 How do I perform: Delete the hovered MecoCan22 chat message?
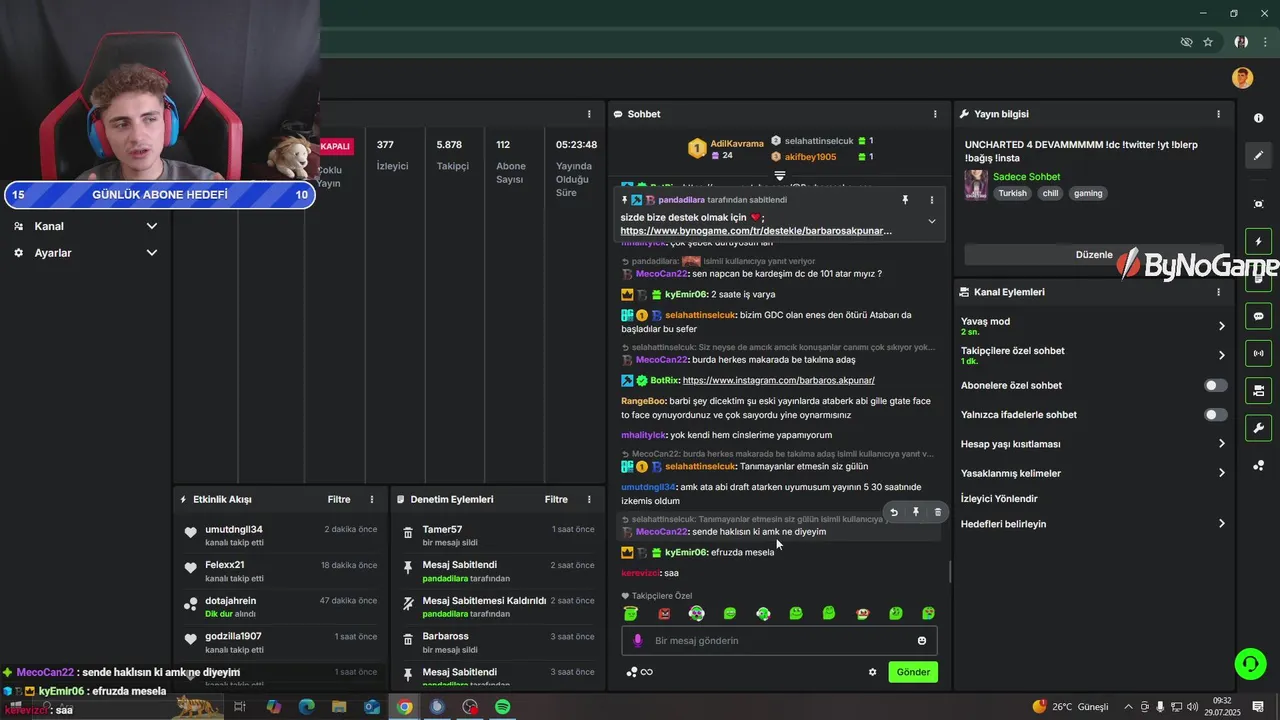(x=937, y=512)
